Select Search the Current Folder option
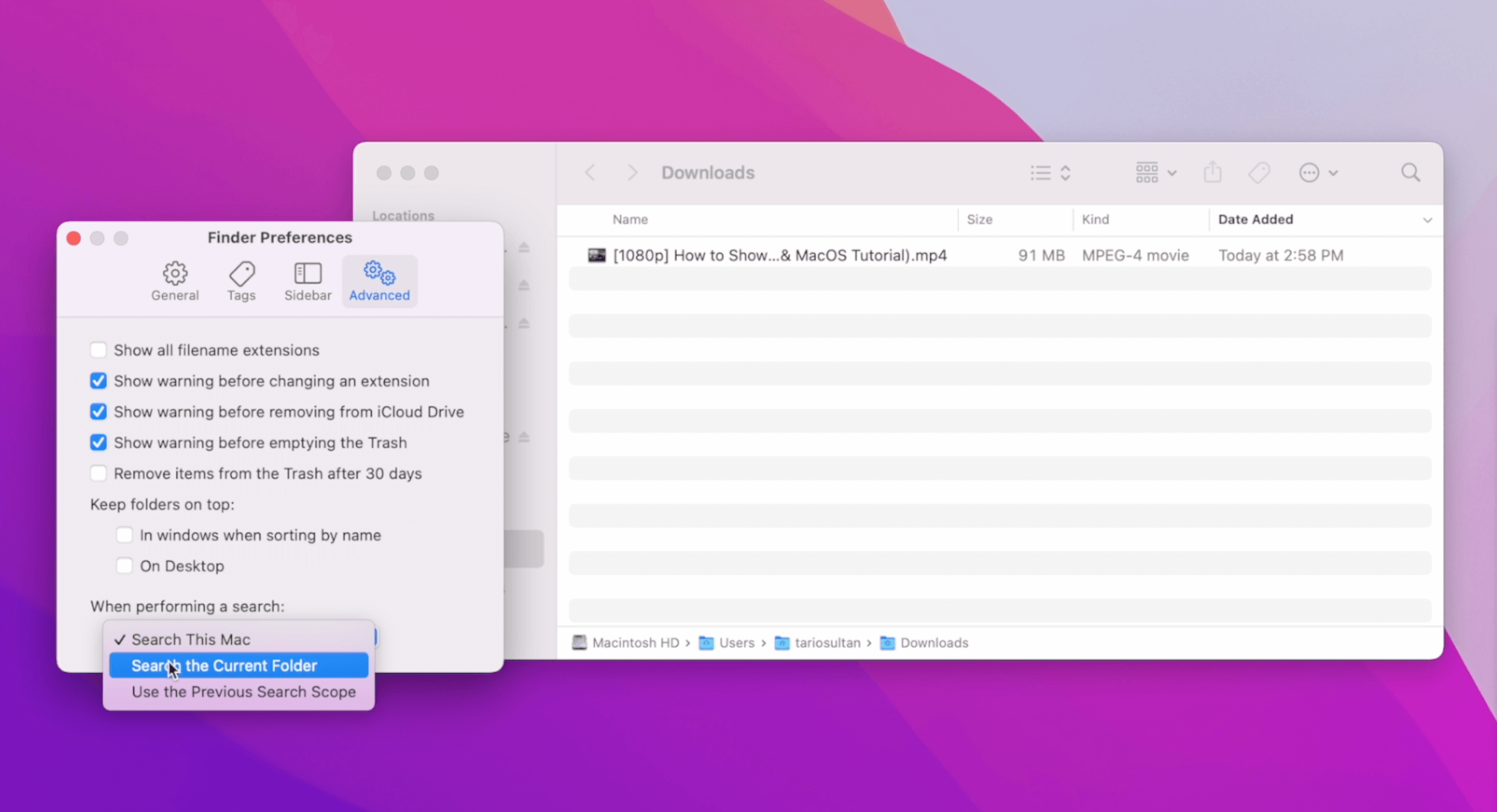This screenshot has height=812, width=1497. (224, 665)
